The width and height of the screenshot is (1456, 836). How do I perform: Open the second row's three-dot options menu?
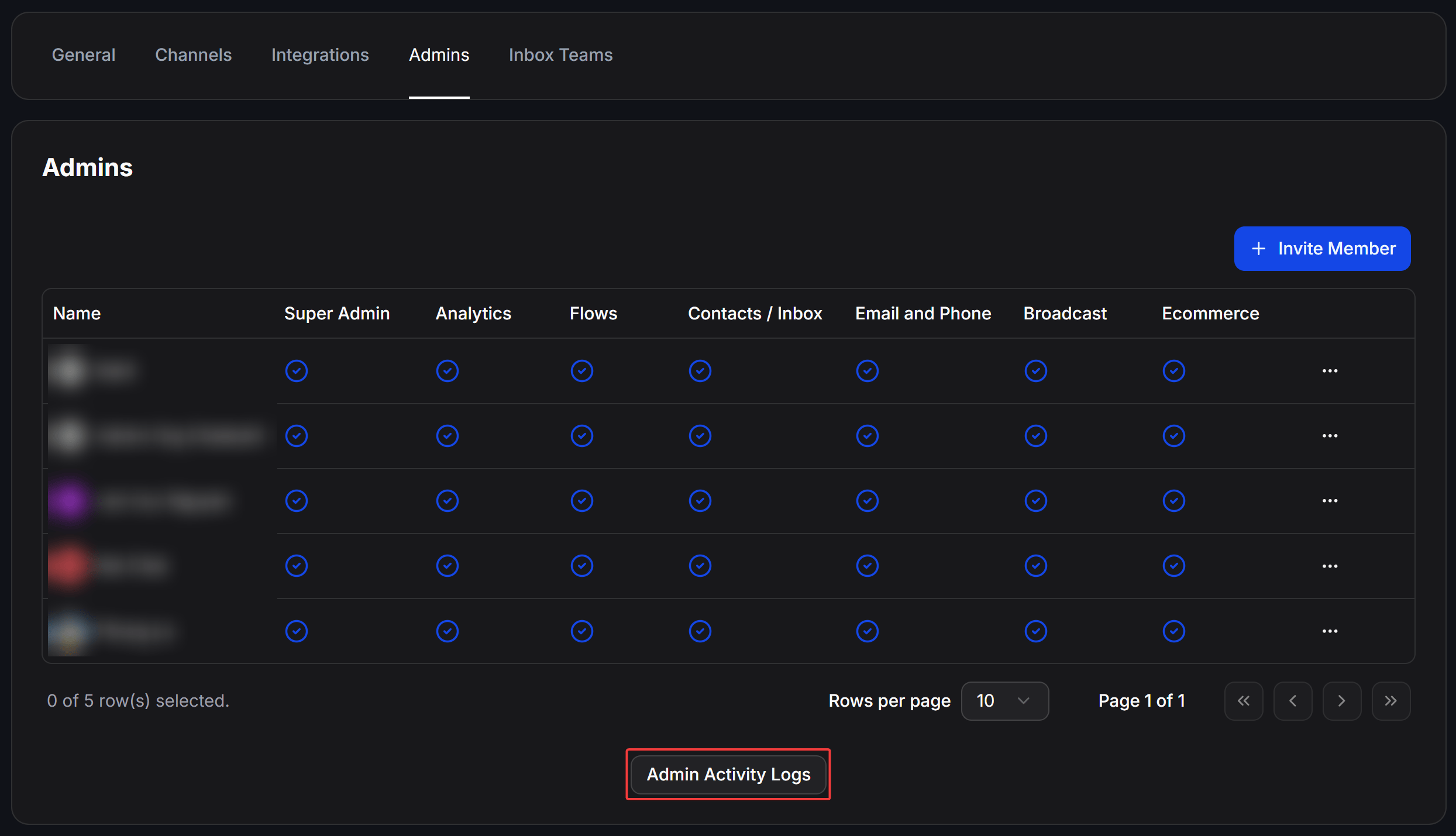[x=1330, y=436]
